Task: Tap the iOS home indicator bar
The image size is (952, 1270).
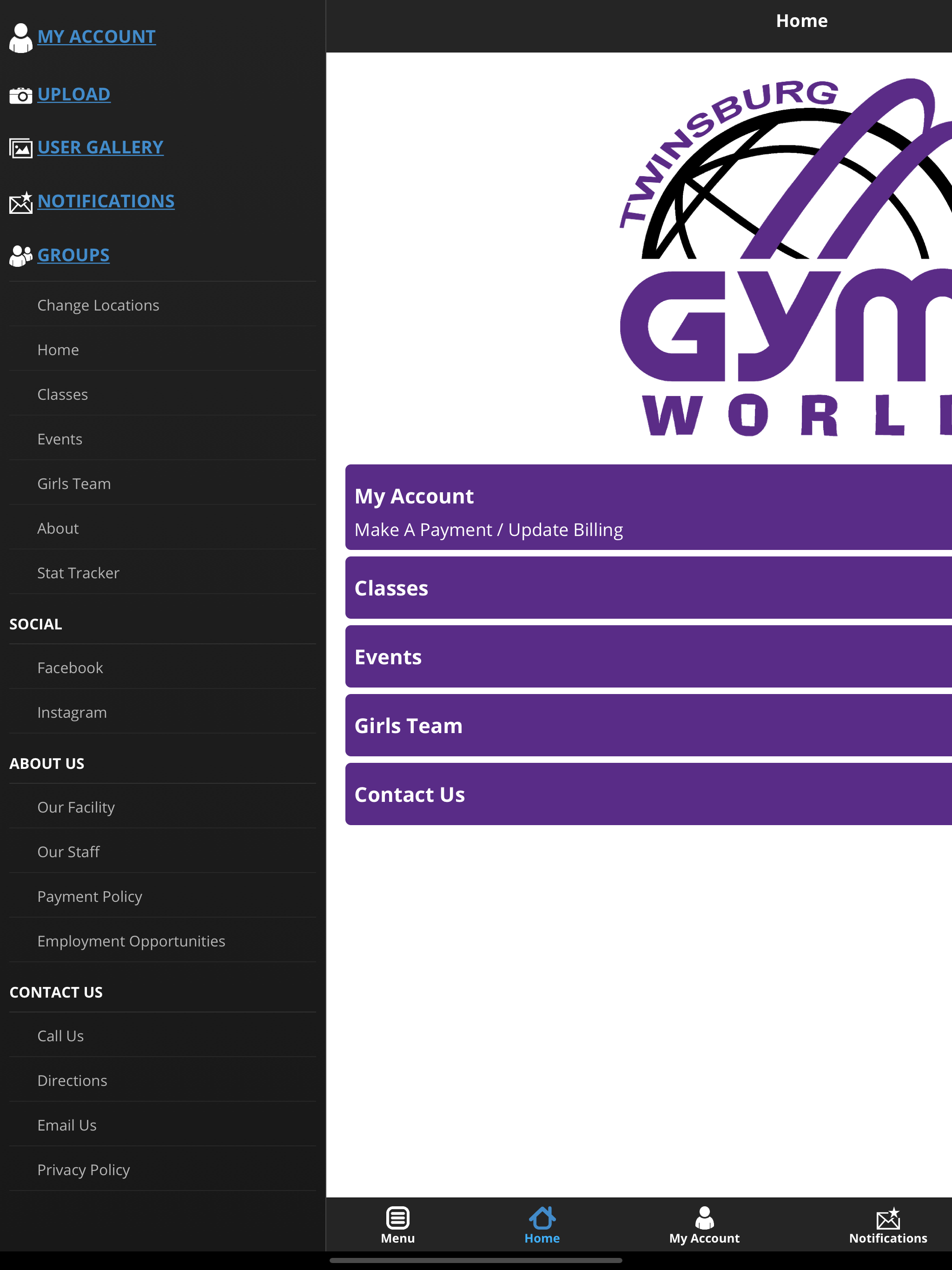Action: coord(476,1261)
